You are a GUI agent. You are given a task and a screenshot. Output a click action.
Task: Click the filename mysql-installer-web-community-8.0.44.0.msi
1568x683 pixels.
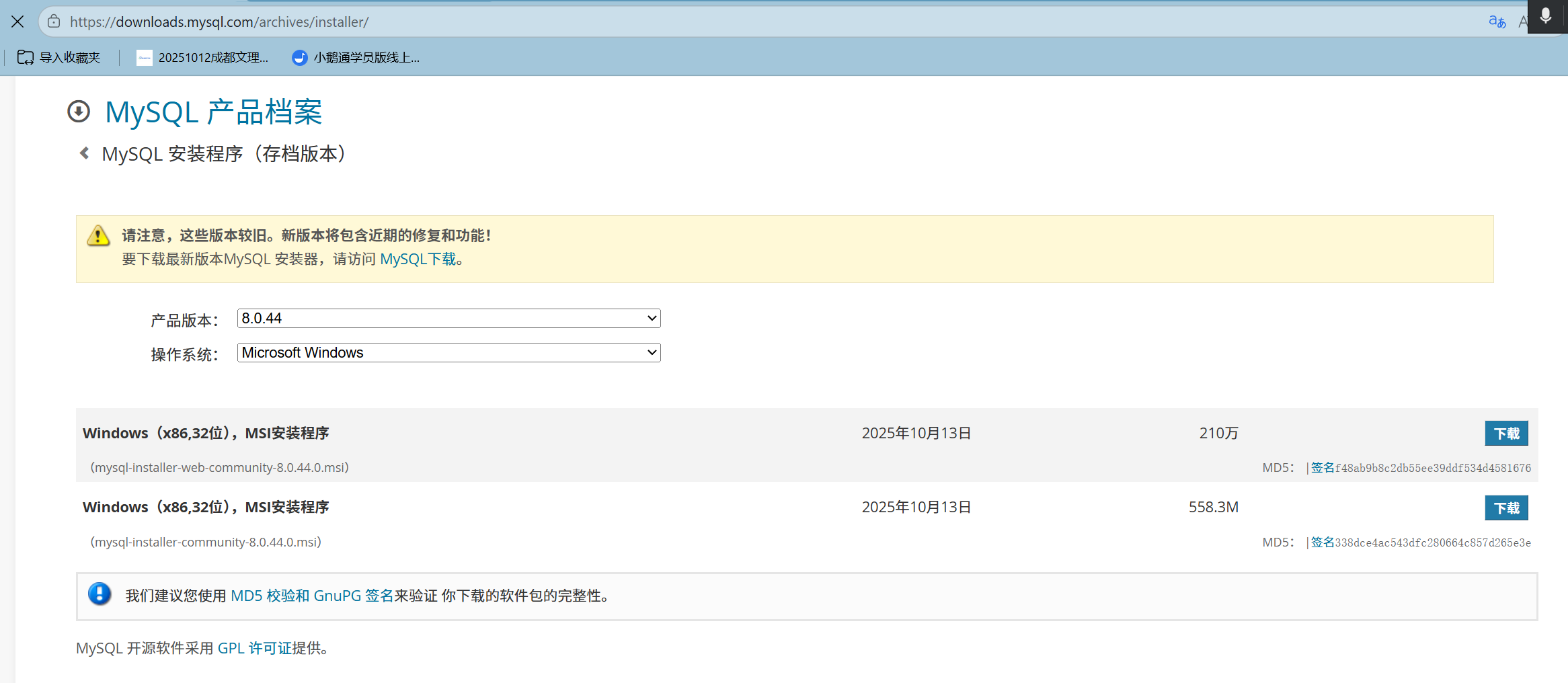pyautogui.click(x=220, y=467)
